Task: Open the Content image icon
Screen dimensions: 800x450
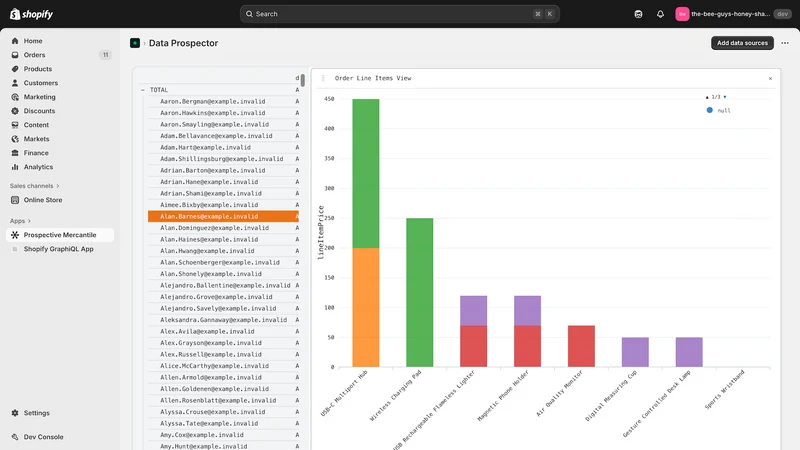Action: click(15, 125)
